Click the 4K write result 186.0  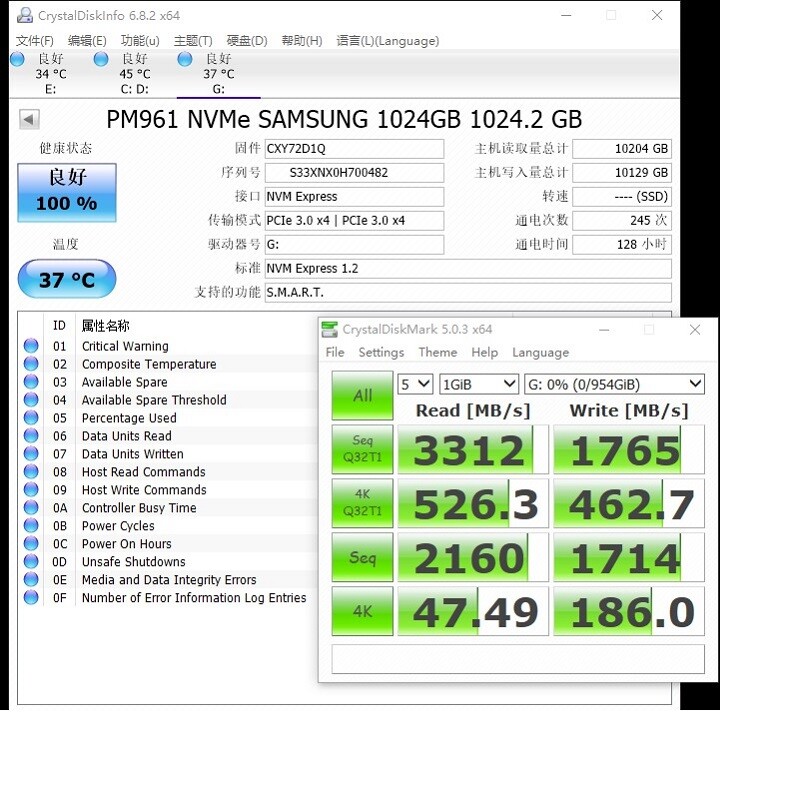(x=629, y=611)
